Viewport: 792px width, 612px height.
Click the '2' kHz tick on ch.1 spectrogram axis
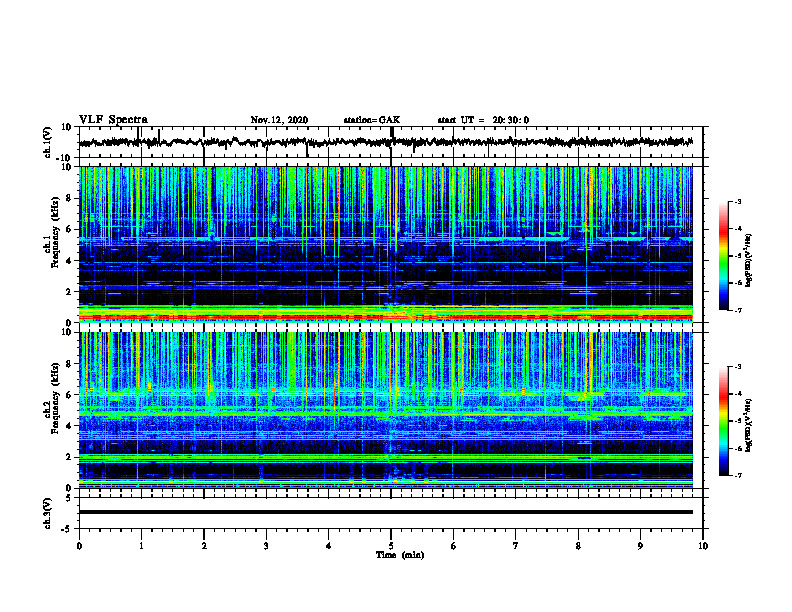coord(70,292)
